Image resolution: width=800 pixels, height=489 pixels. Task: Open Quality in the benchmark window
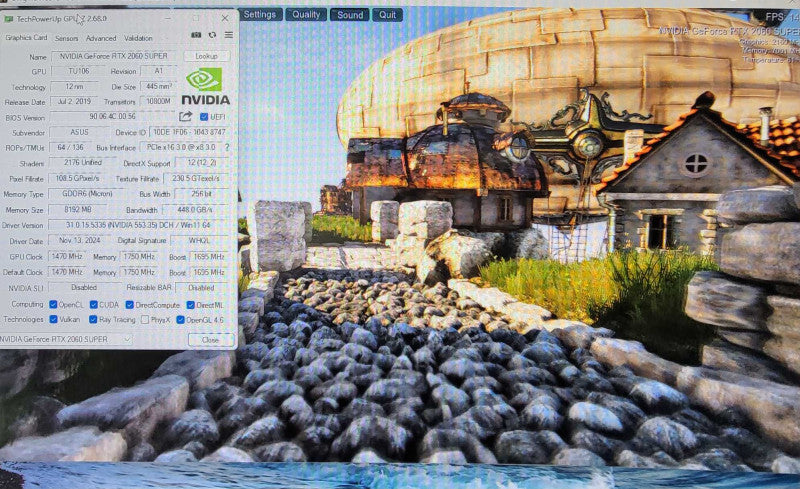click(x=306, y=14)
